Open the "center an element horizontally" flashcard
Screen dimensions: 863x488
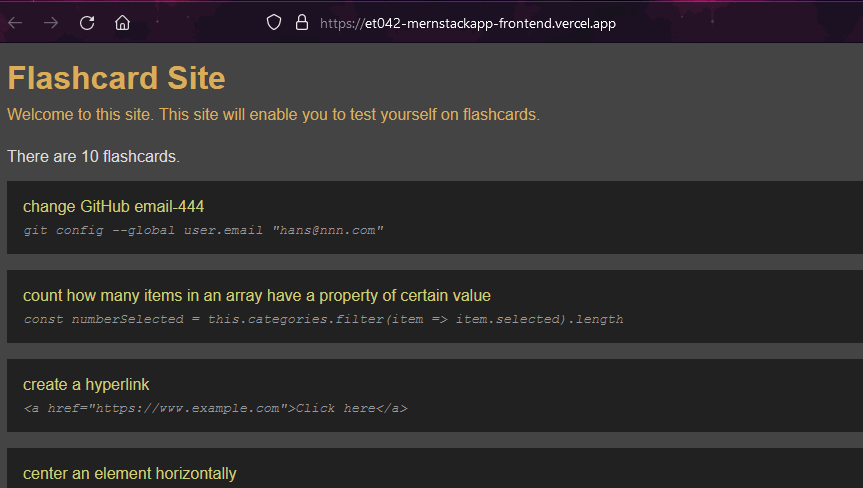[129, 474]
